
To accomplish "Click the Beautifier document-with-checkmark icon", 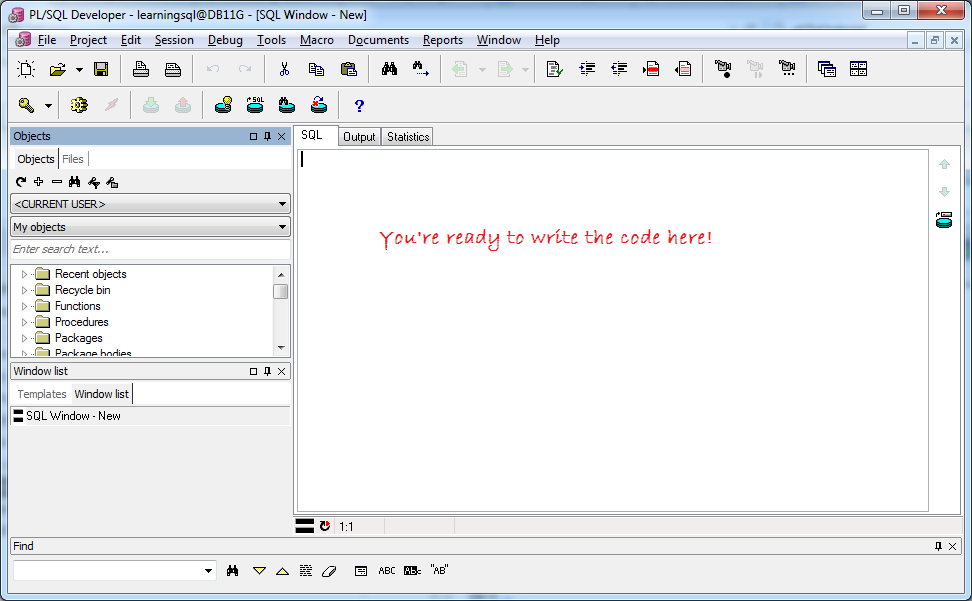I will 555,69.
